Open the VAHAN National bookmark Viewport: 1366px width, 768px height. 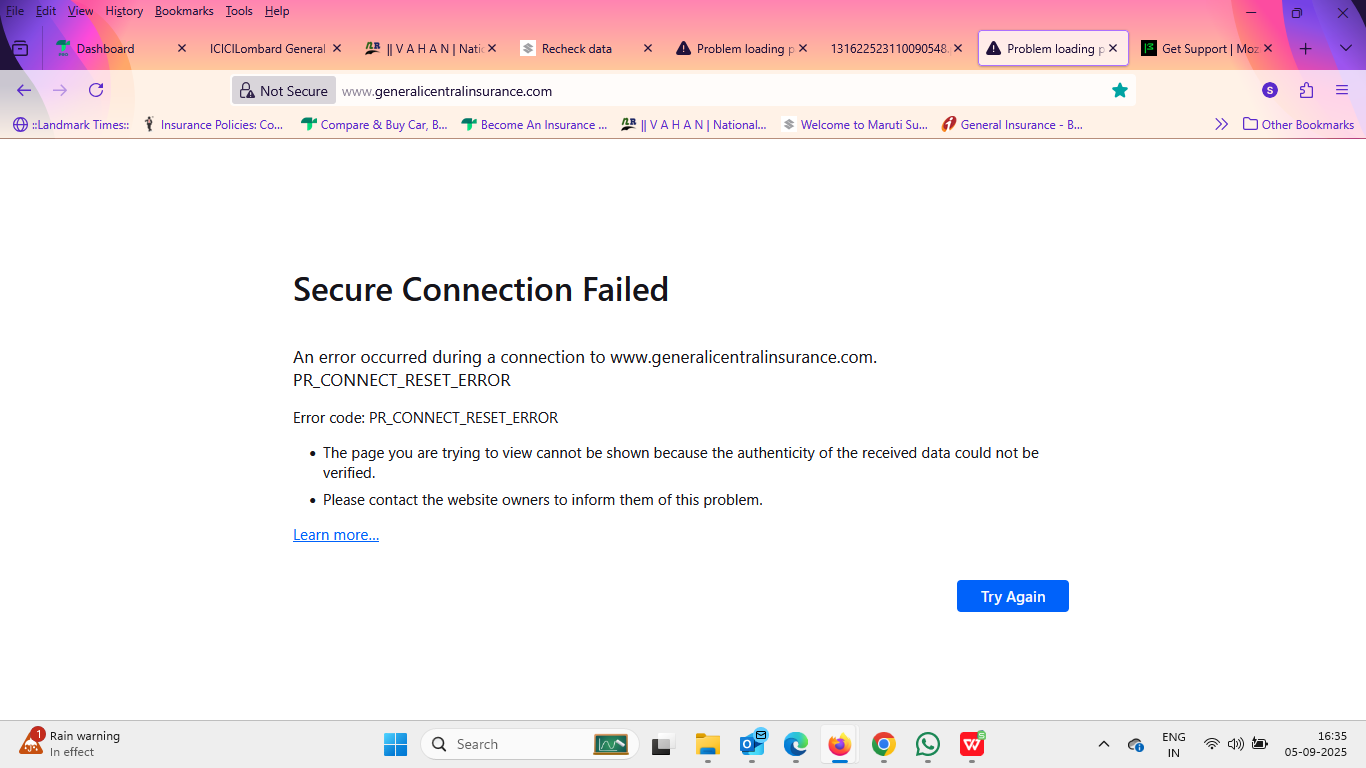pyautogui.click(x=694, y=125)
